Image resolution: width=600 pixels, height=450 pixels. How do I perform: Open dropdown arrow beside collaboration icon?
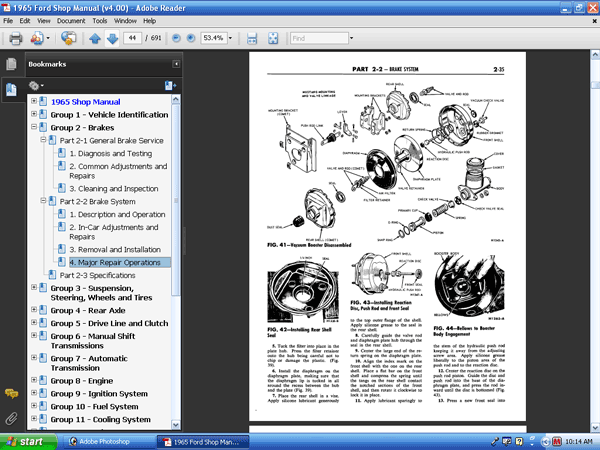[x=48, y=38]
